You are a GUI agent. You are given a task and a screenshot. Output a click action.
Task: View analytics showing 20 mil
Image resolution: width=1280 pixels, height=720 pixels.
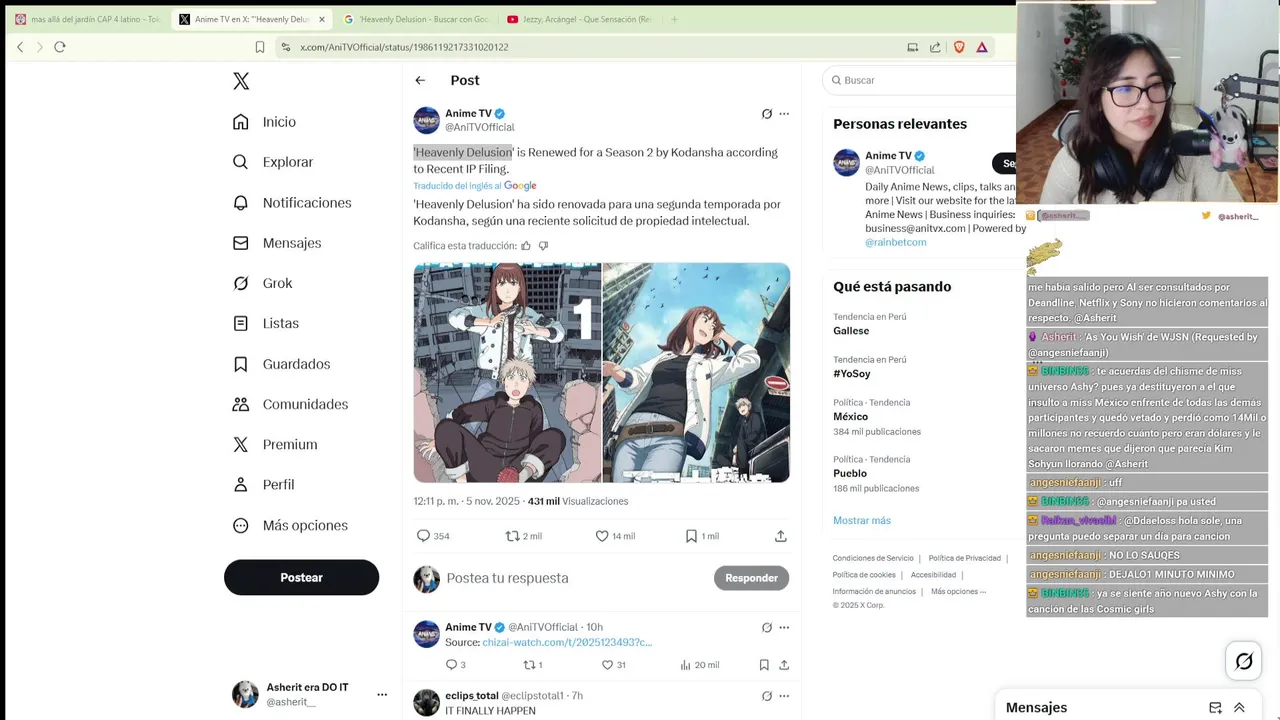[x=699, y=665]
